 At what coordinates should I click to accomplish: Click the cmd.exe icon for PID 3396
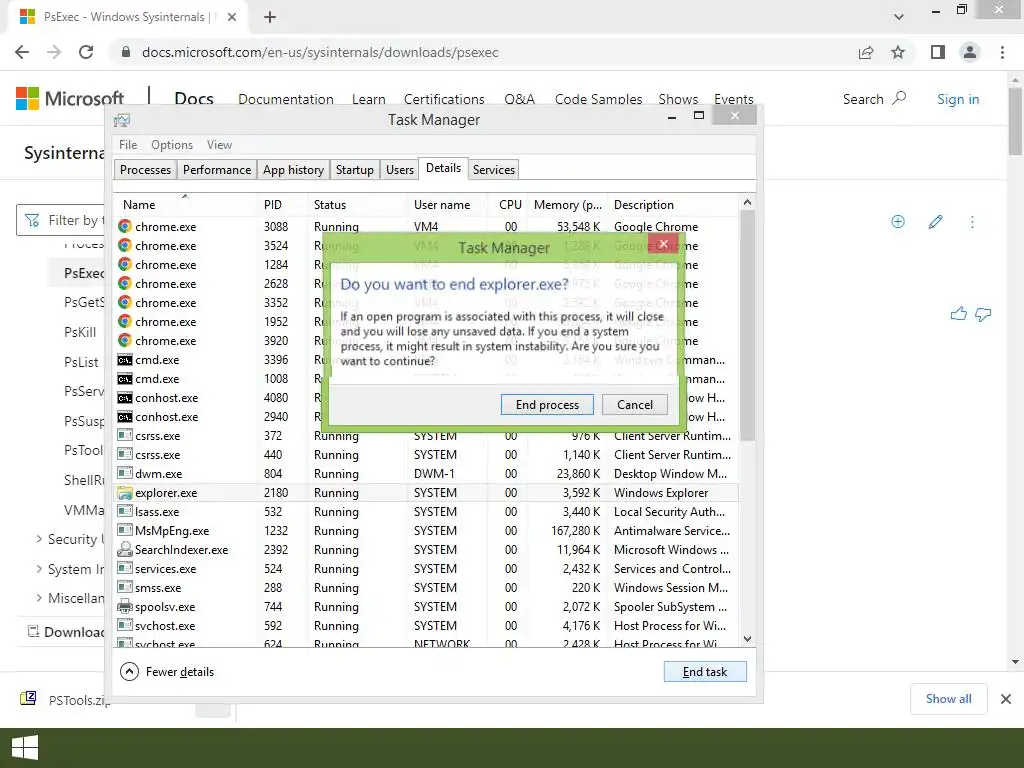(x=125, y=360)
